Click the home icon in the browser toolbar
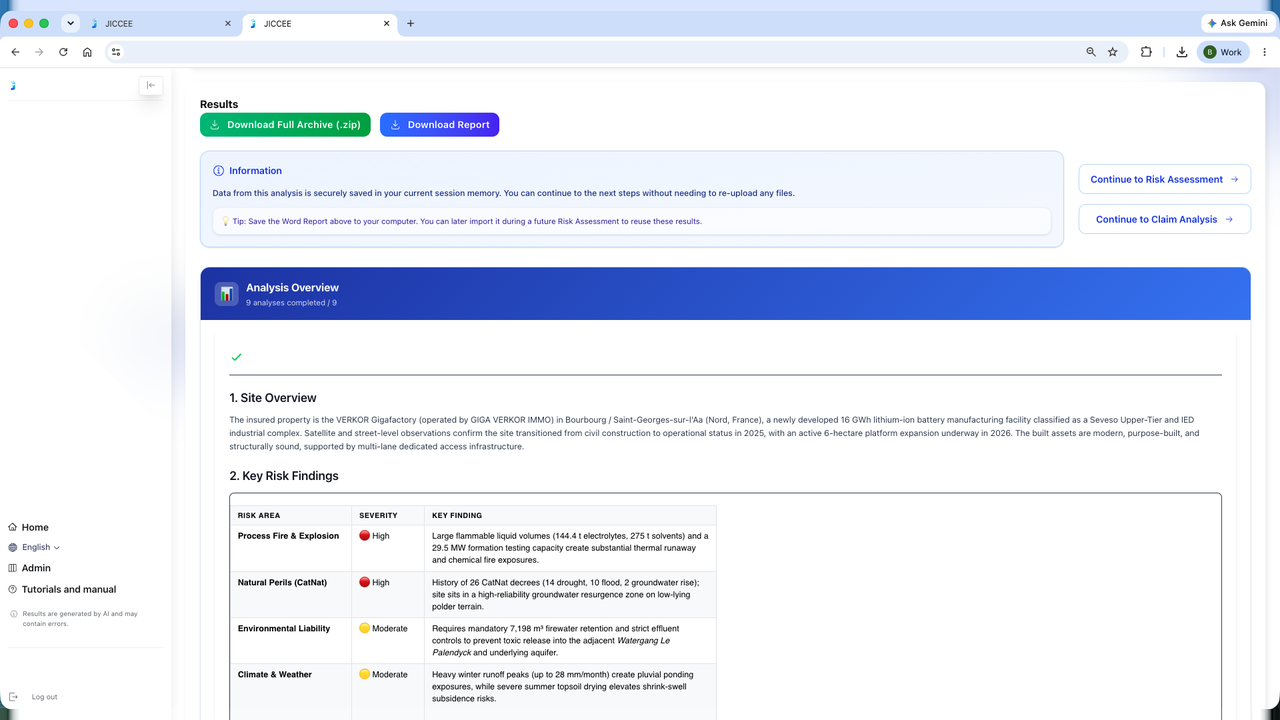The image size is (1280, 720). (x=87, y=52)
